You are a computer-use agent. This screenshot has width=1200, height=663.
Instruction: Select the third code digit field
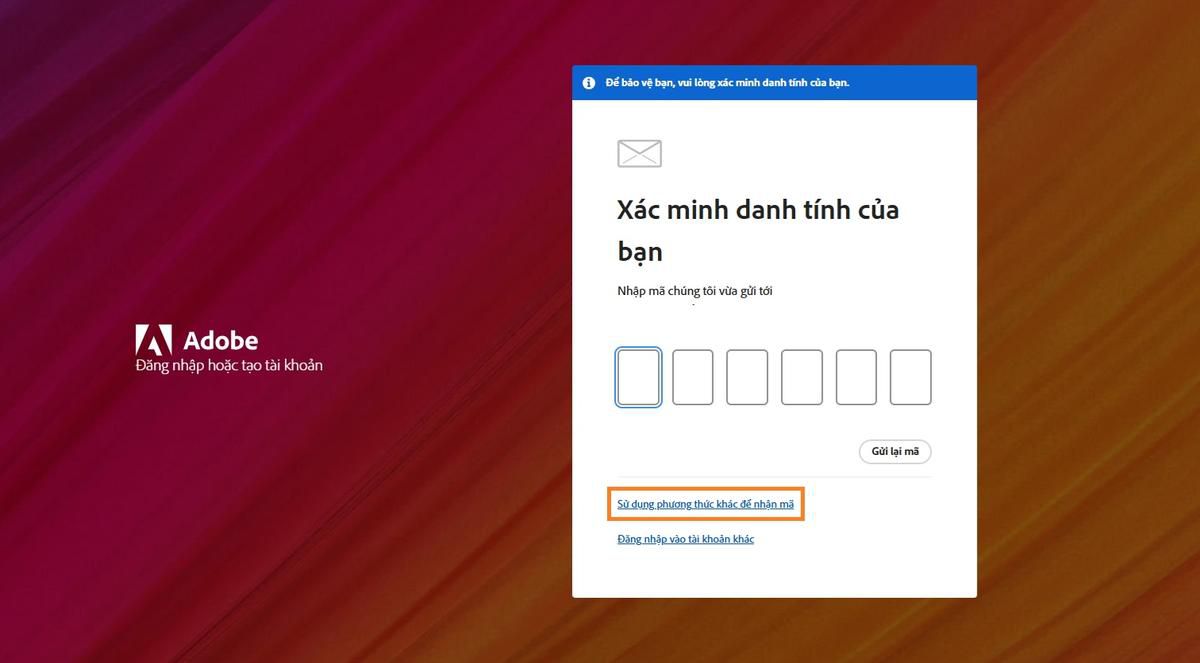point(747,377)
